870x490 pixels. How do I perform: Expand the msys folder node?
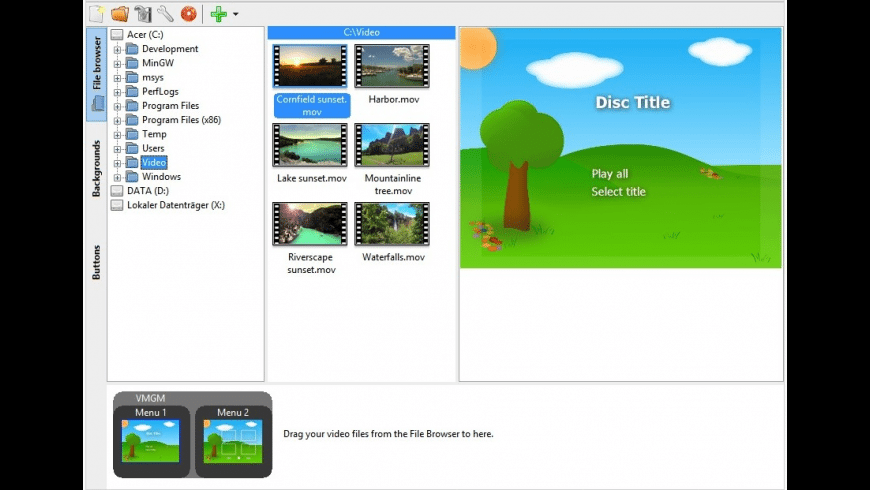(117, 78)
